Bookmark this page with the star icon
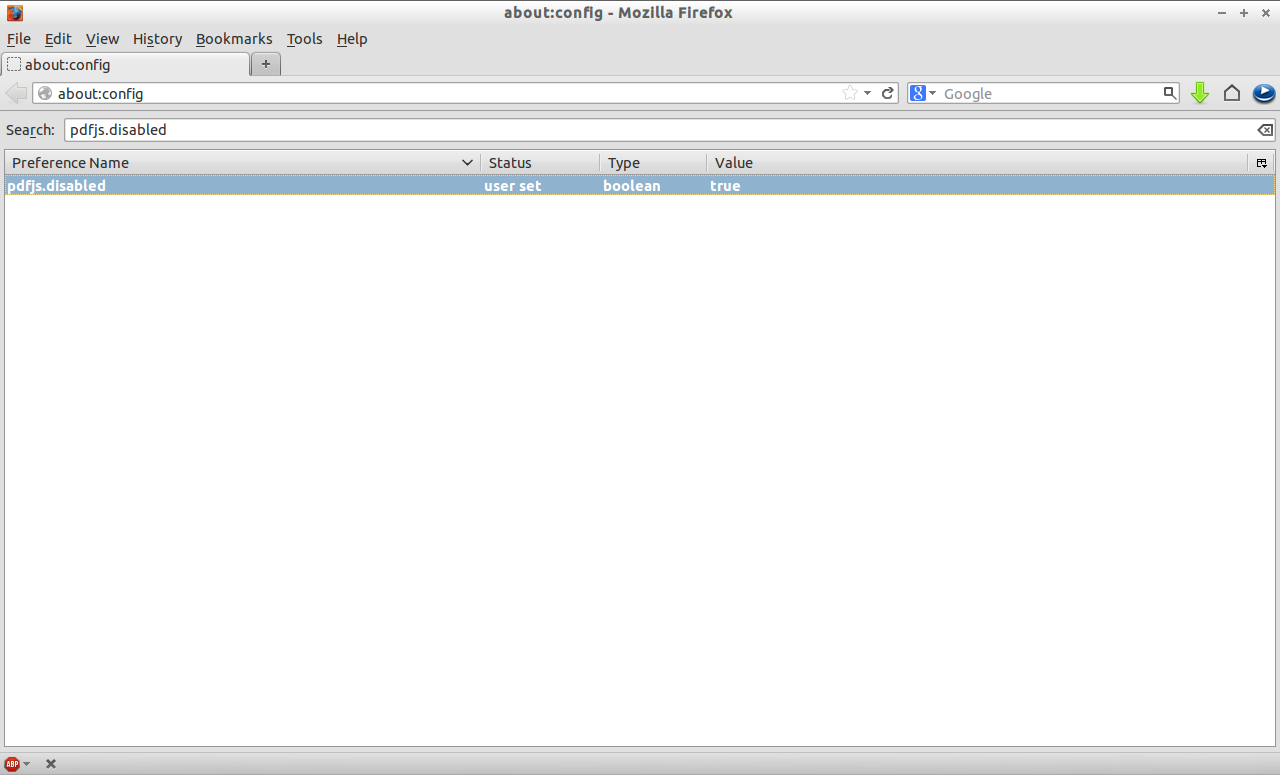This screenshot has height=776, width=1280. coord(850,93)
